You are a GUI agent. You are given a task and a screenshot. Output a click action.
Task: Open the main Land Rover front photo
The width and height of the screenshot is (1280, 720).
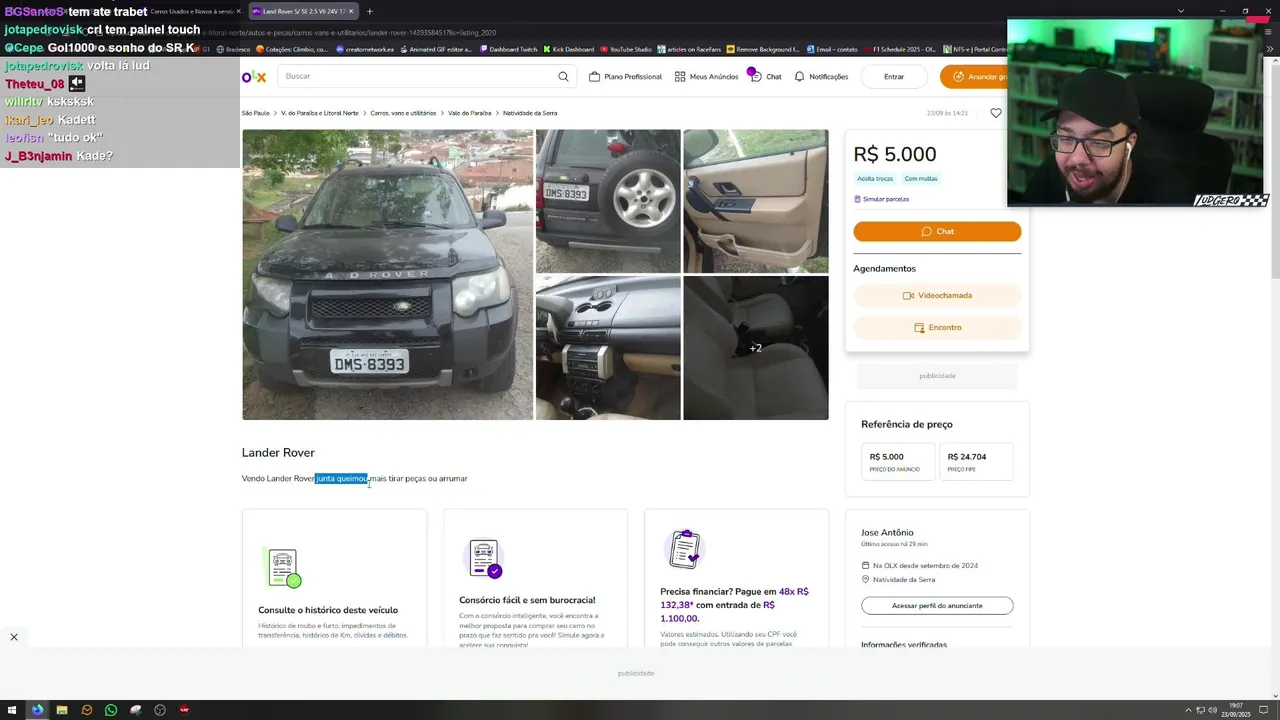[x=387, y=274]
